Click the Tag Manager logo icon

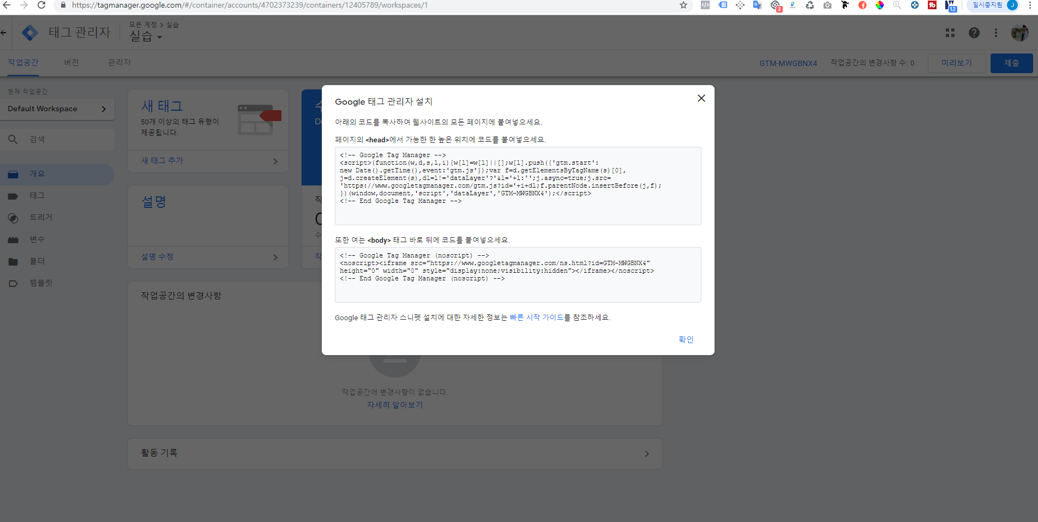(x=30, y=32)
